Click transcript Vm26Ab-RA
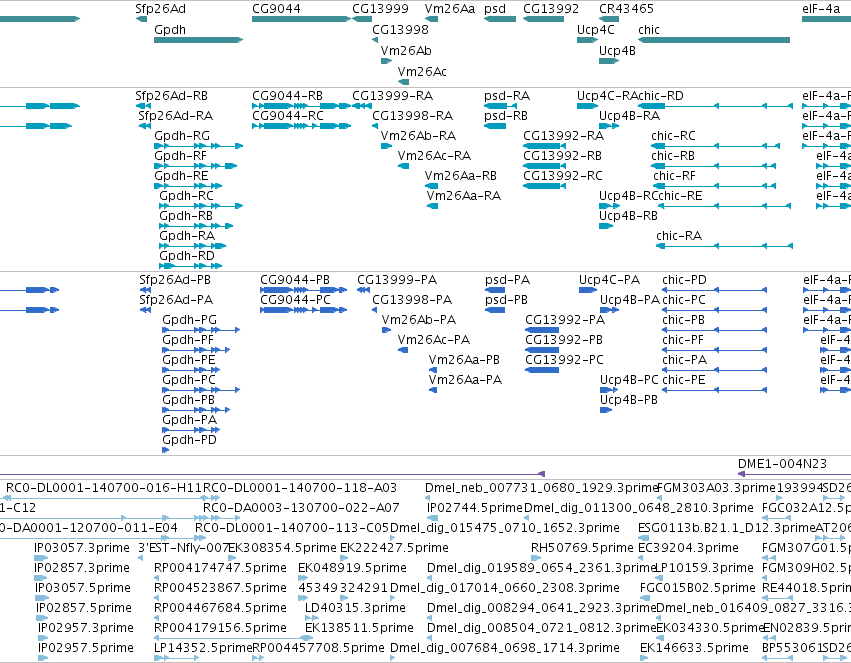 418,136
